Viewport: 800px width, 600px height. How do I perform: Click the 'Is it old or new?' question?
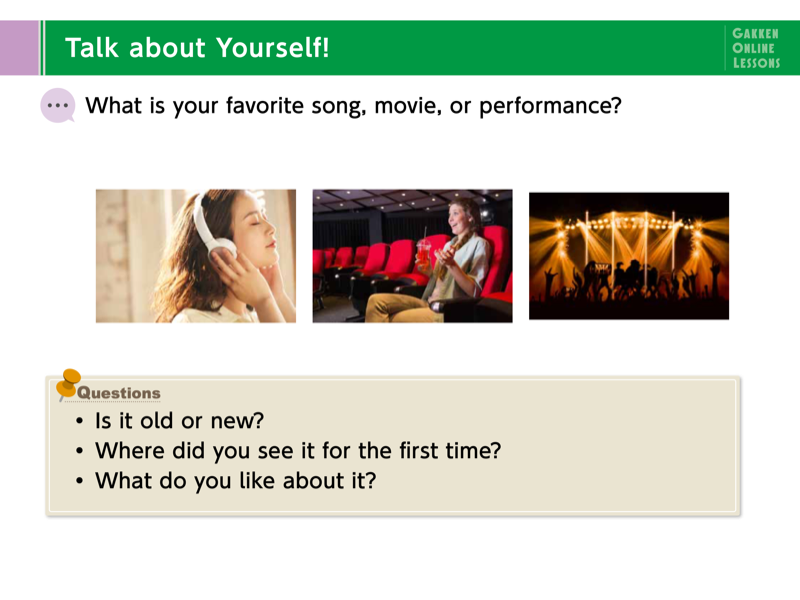pyautogui.click(x=179, y=421)
